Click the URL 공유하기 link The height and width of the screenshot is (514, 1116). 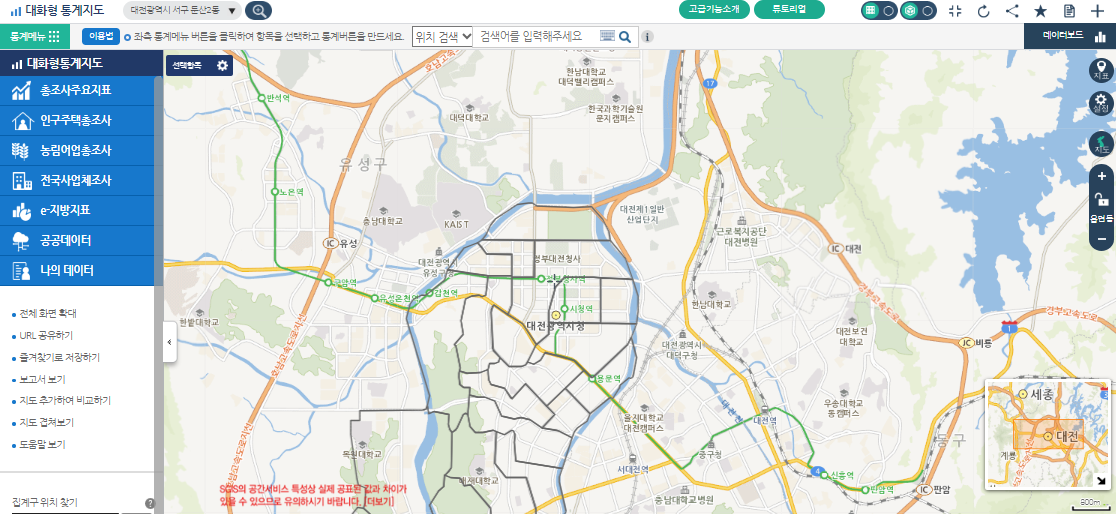coord(46,335)
